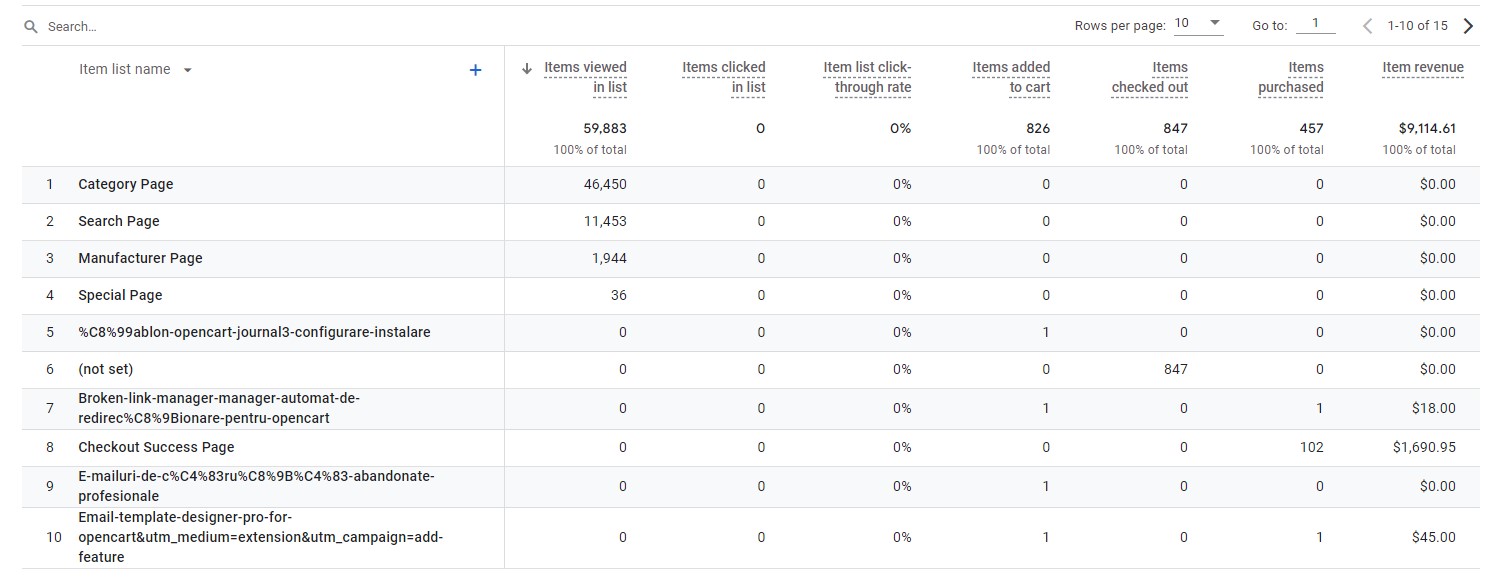The height and width of the screenshot is (587, 1498).
Task: Select the (not set) row
Action: 750,370
